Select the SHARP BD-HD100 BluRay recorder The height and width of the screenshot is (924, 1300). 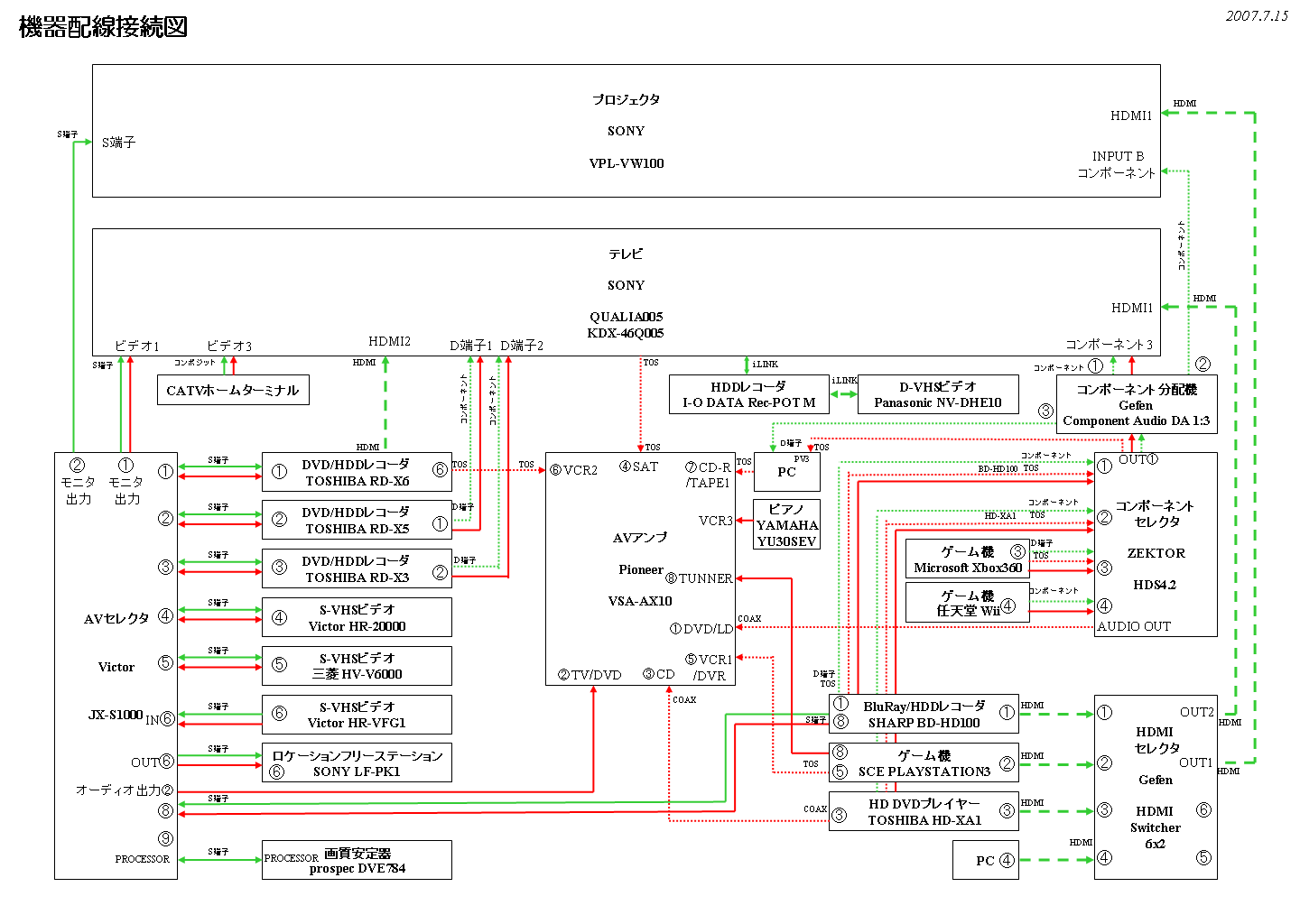point(923,715)
